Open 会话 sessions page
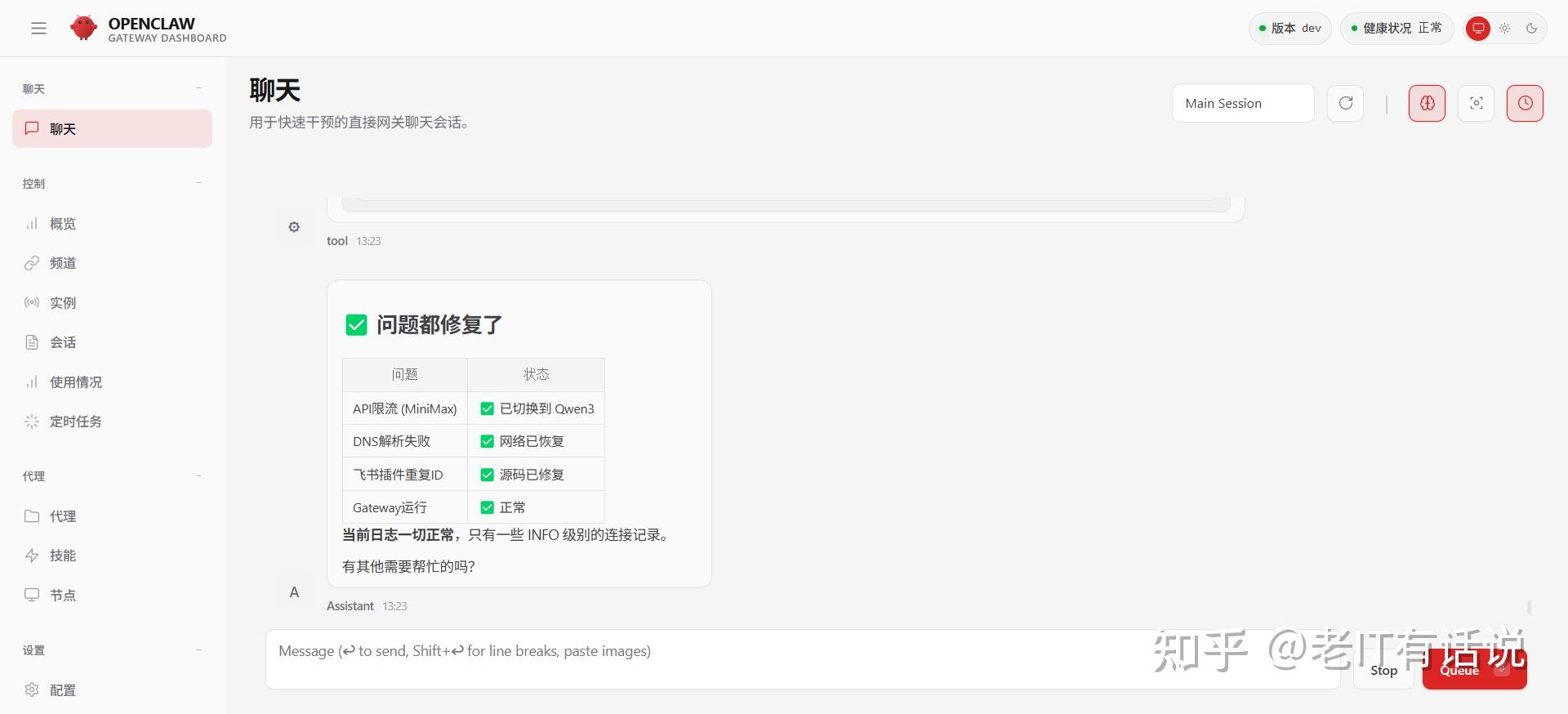 tap(113, 342)
